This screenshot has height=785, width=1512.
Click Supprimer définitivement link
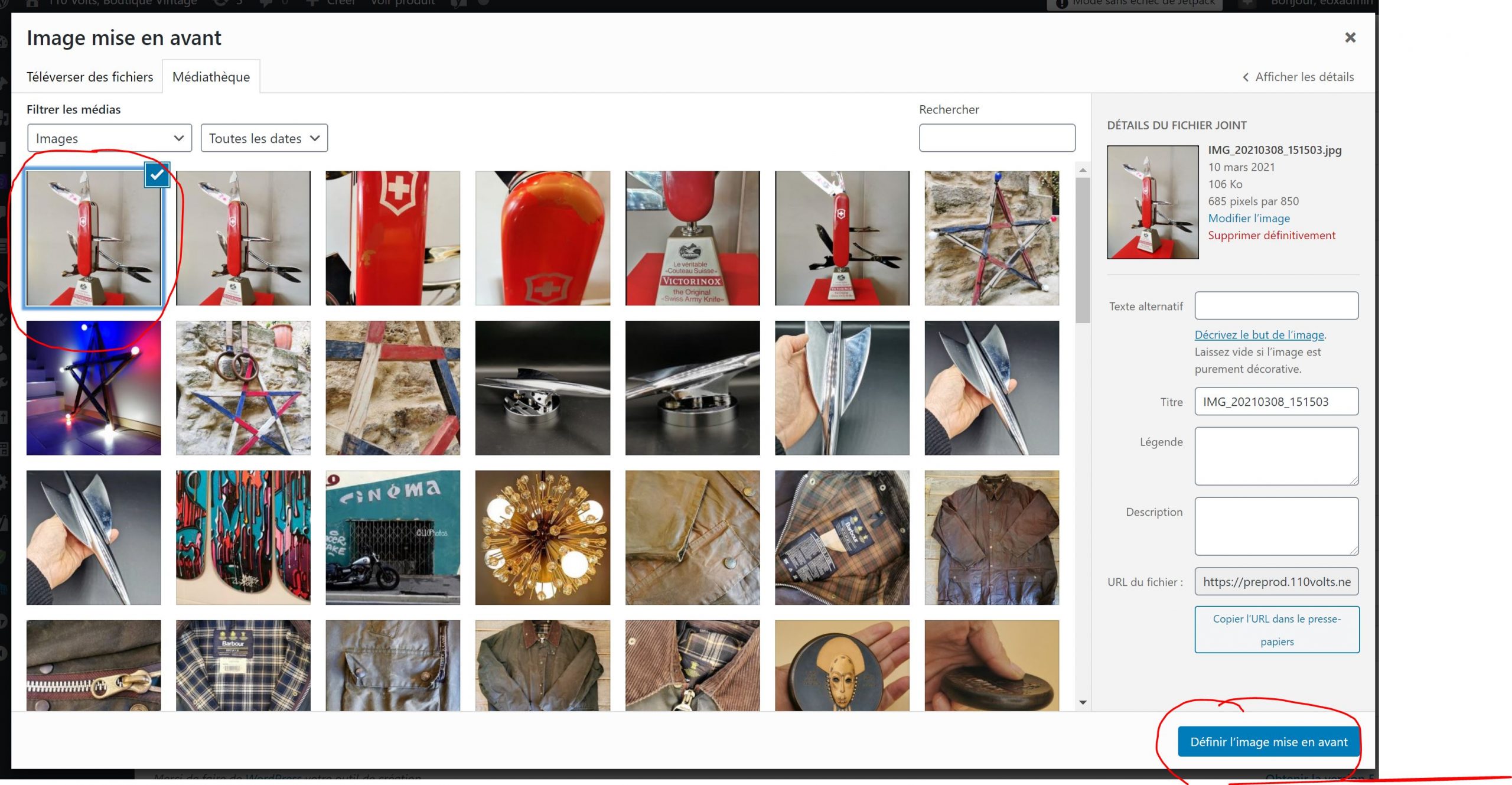point(1271,236)
